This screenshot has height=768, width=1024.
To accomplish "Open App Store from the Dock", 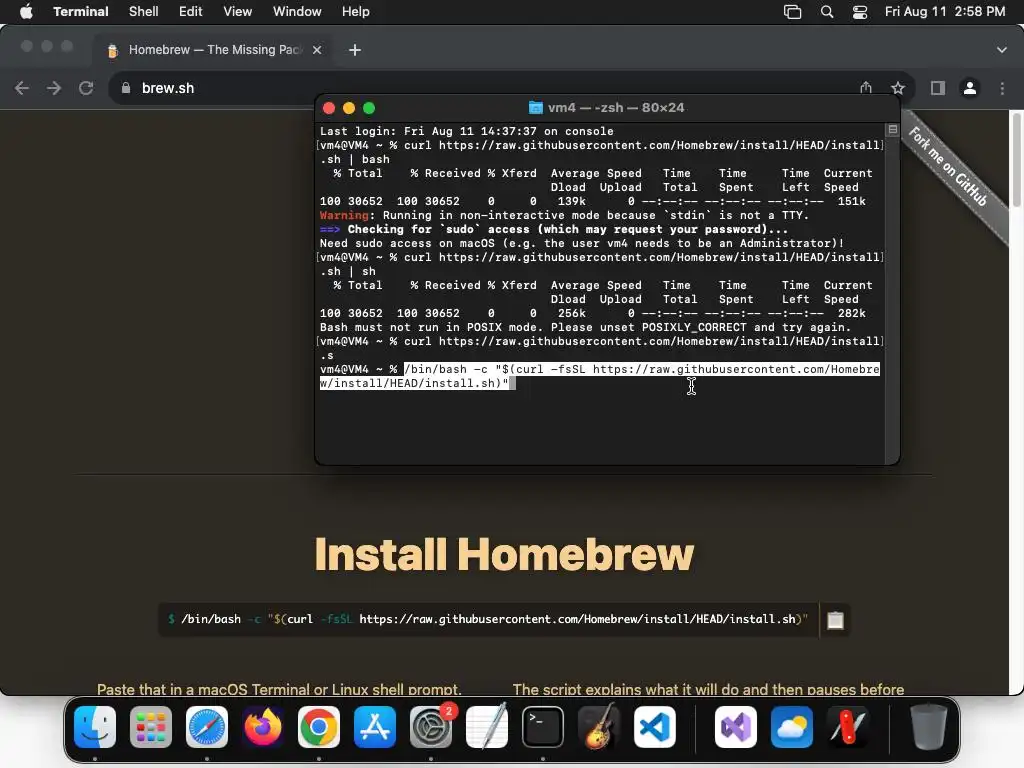I will pyautogui.click(x=375, y=727).
